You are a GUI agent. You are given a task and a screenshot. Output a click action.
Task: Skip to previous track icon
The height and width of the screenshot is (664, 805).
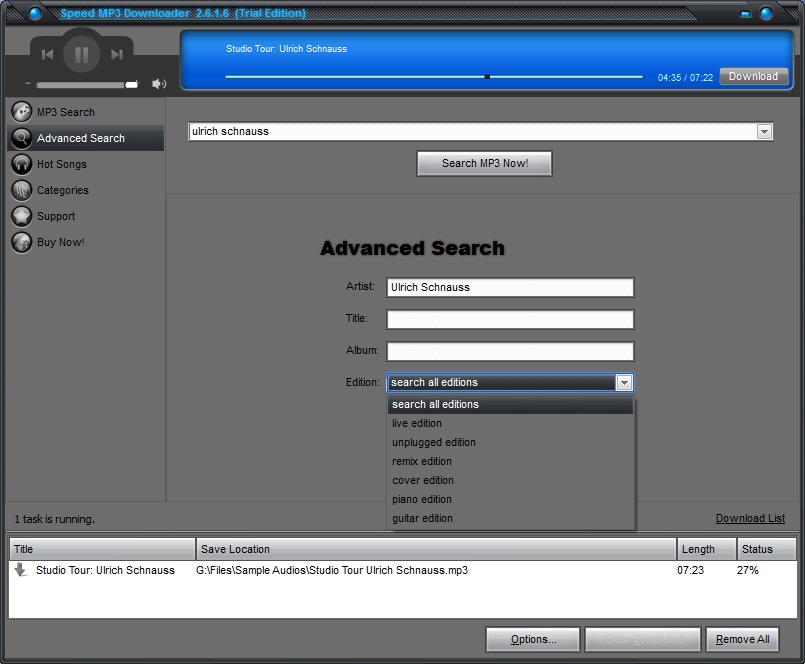click(48, 55)
